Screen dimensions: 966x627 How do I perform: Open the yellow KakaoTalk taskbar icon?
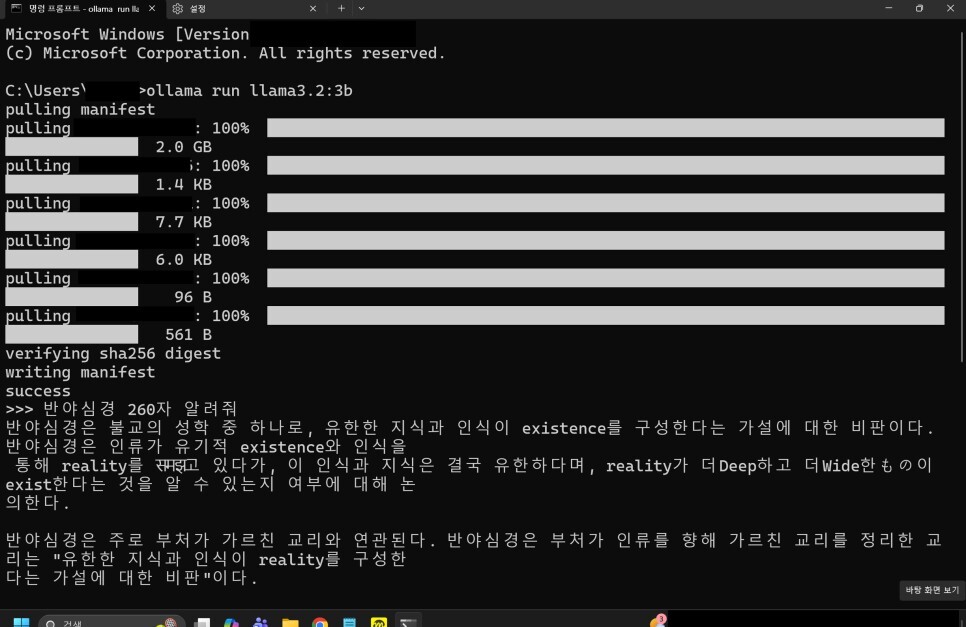coord(379,622)
